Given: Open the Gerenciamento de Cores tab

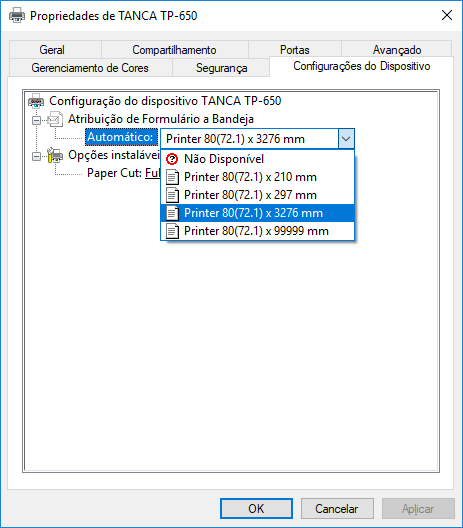Looking at the screenshot, I should click(91, 68).
